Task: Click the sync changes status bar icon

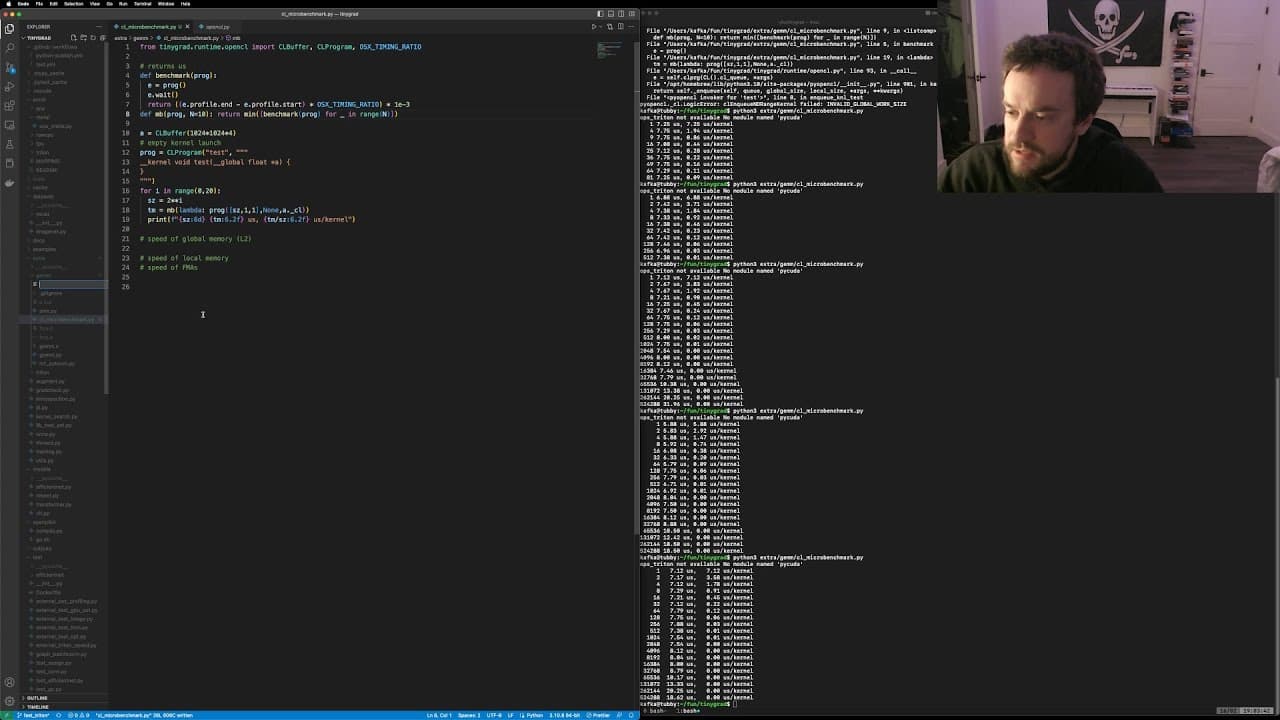Action: (x=61, y=715)
